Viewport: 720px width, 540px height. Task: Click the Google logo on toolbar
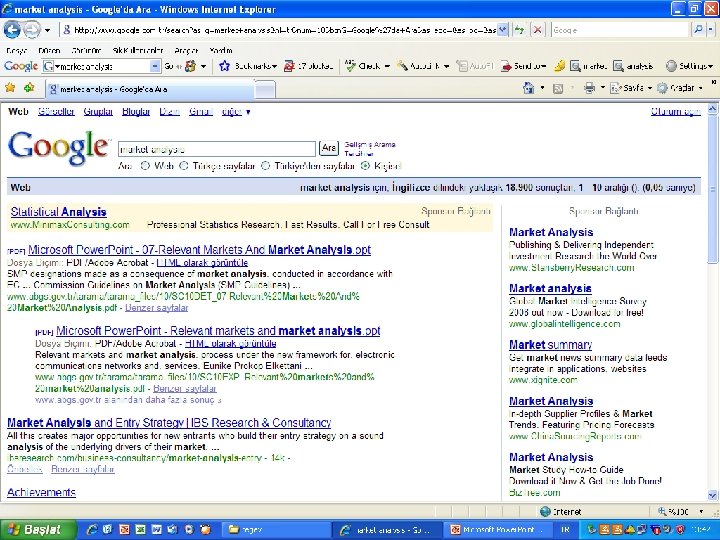[x=21, y=66]
